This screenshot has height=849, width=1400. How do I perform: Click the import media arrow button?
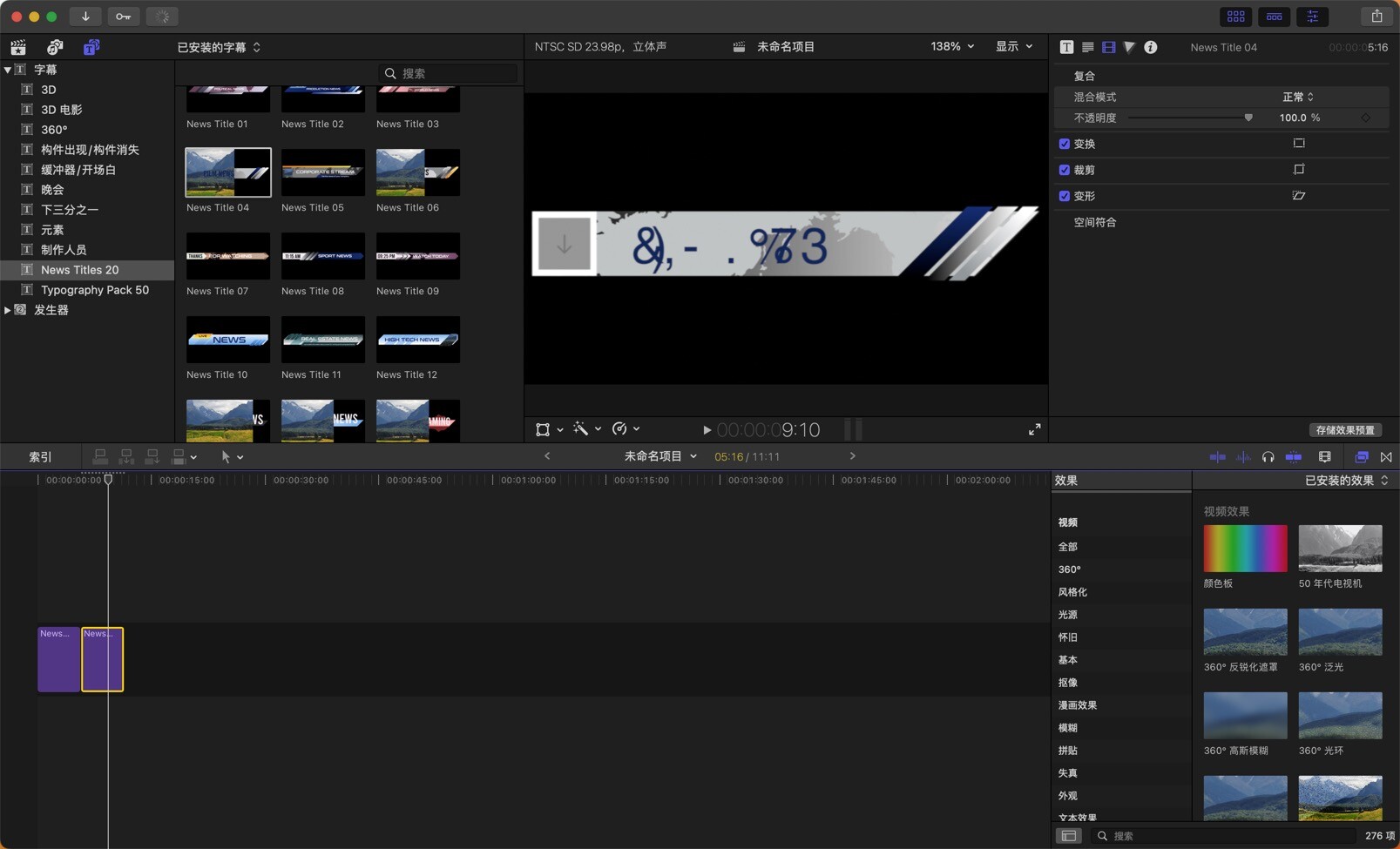tap(85, 17)
